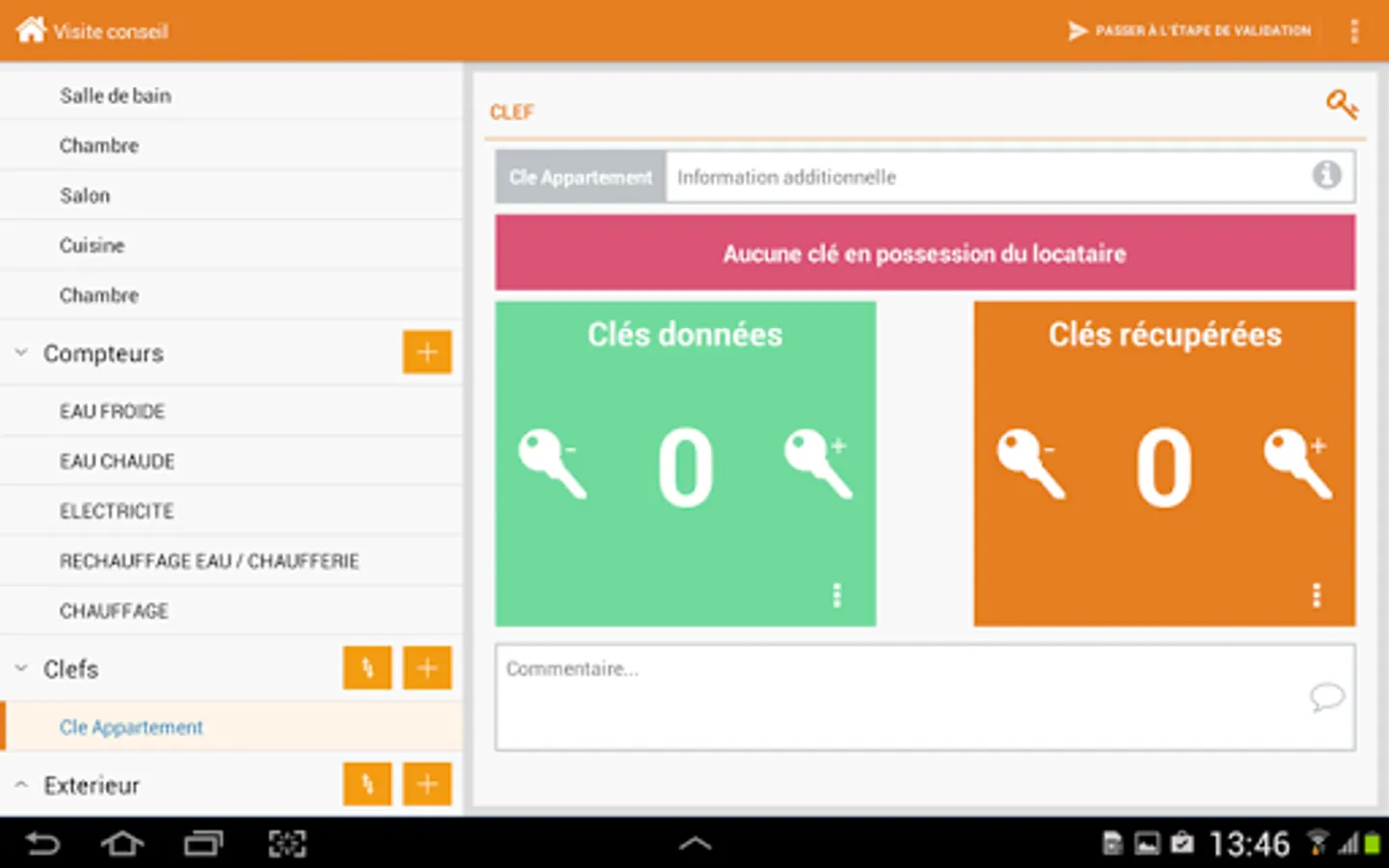Screen dimensions: 1389x868
Task: Collapse the Compteurs section
Action: (x=20, y=353)
